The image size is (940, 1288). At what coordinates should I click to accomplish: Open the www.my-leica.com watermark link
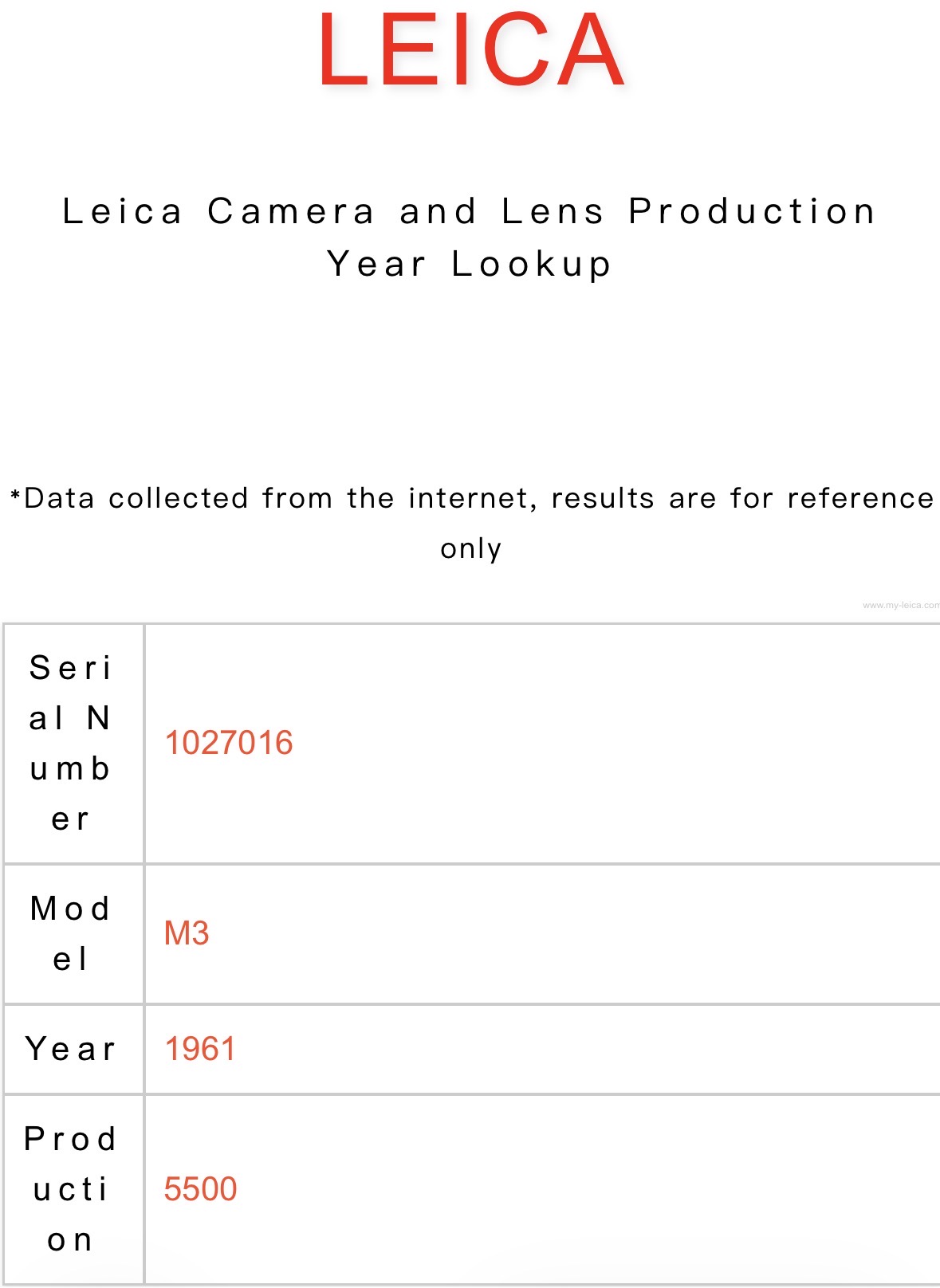[x=900, y=606]
